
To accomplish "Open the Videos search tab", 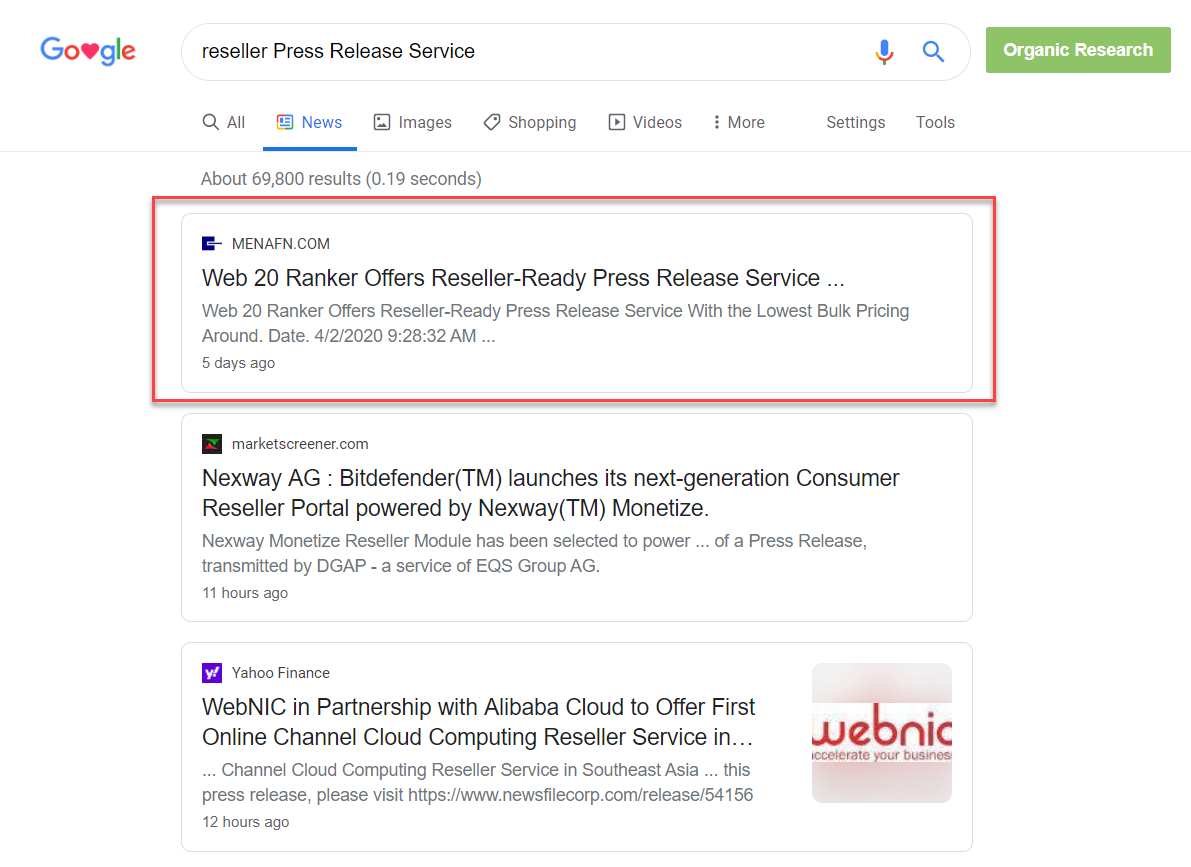I will coord(645,123).
